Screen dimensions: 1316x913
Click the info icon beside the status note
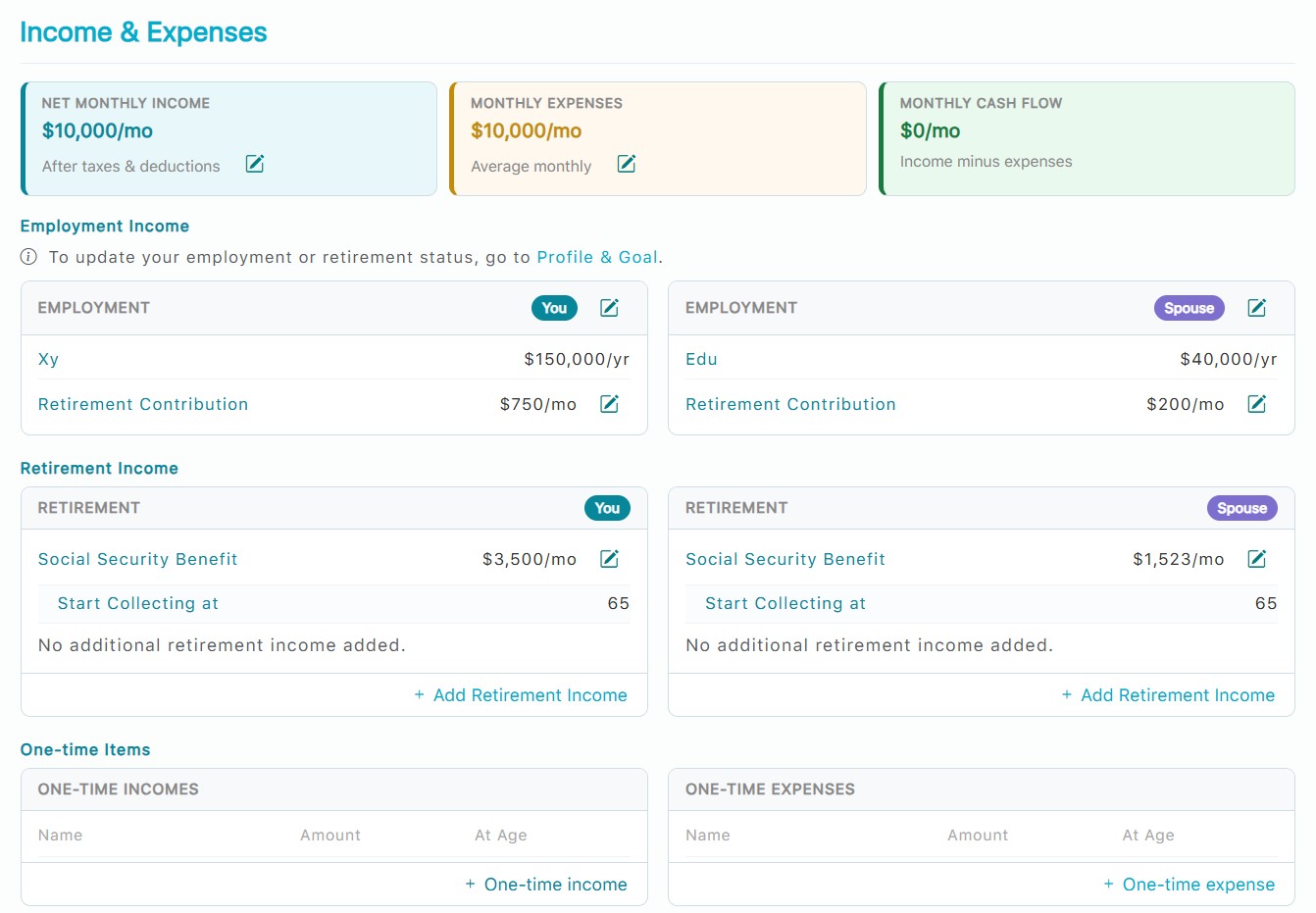[x=28, y=257]
